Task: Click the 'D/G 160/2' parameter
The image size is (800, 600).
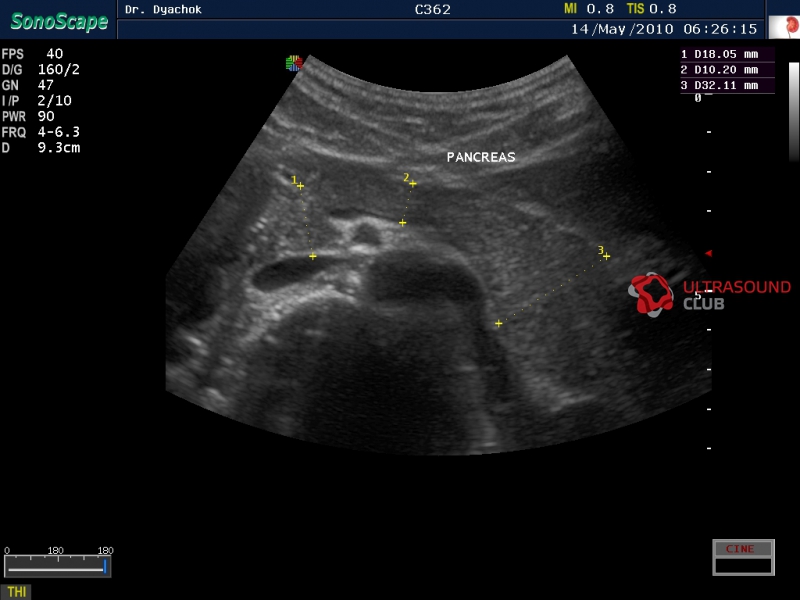Action: tap(41, 69)
